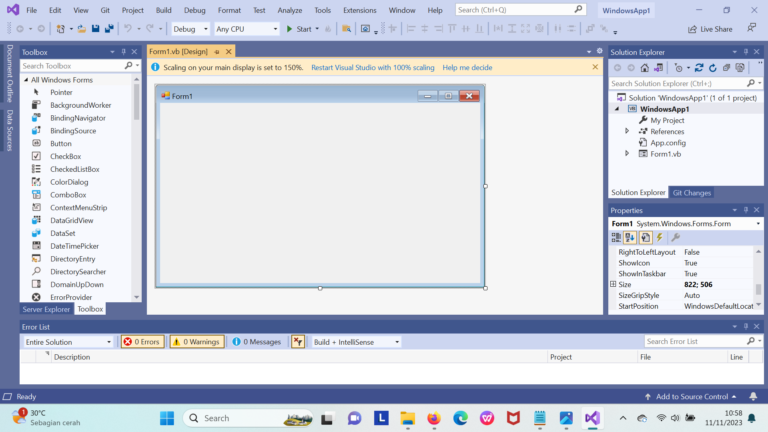Viewport: 768px width, 432px height.
Task: Click the Home icon in Solution Explorer
Action: tap(645, 68)
